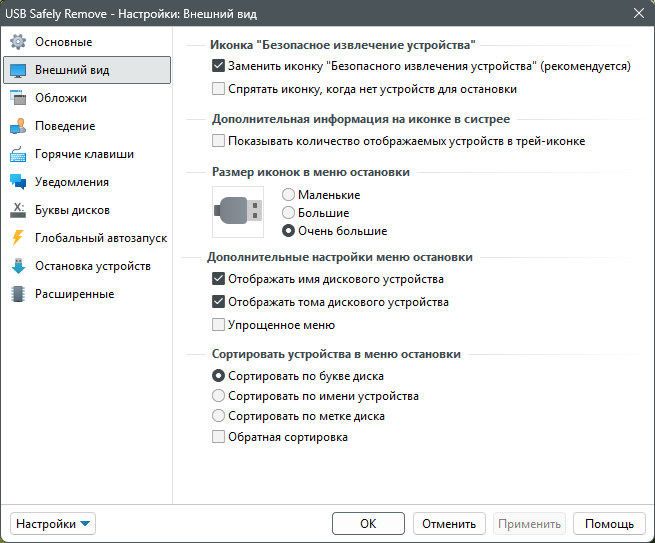
Task: Click the Горячие клавиши keyboard icon
Action: (x=17, y=154)
